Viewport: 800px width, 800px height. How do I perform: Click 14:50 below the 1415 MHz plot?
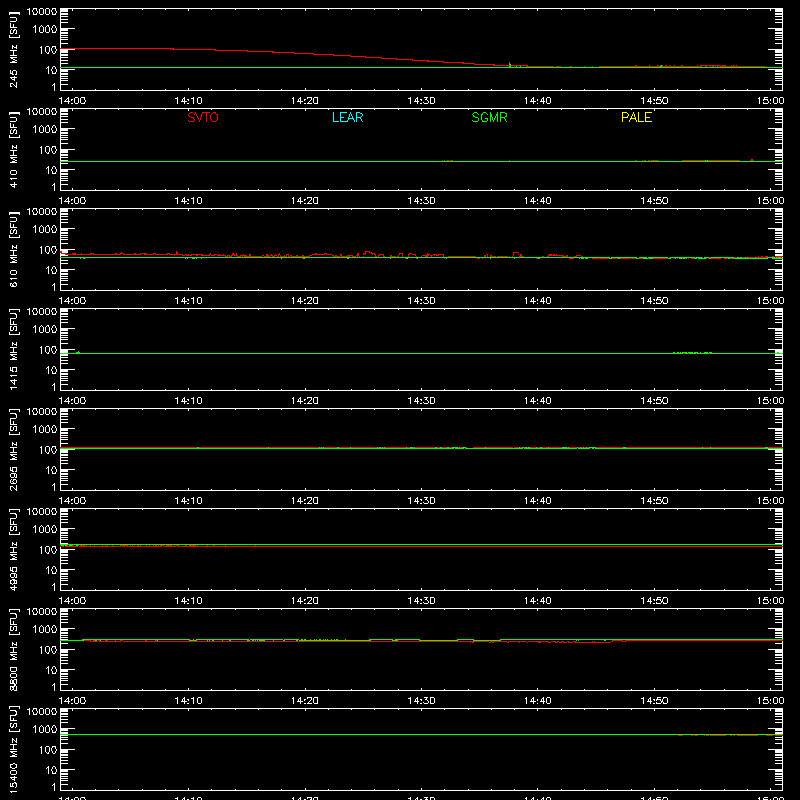pos(654,401)
